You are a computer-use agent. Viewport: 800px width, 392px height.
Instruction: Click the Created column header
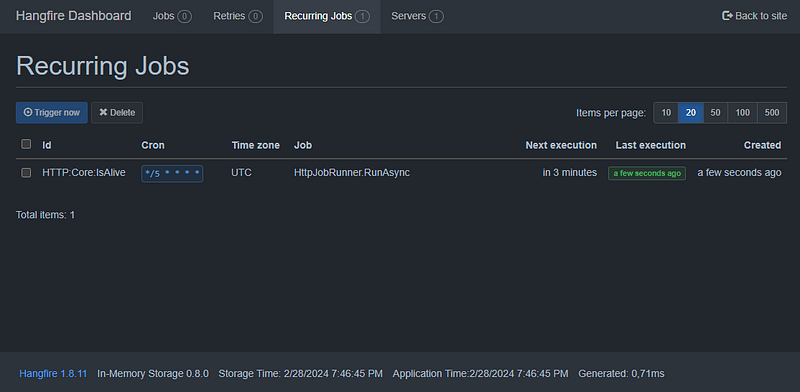(x=762, y=145)
